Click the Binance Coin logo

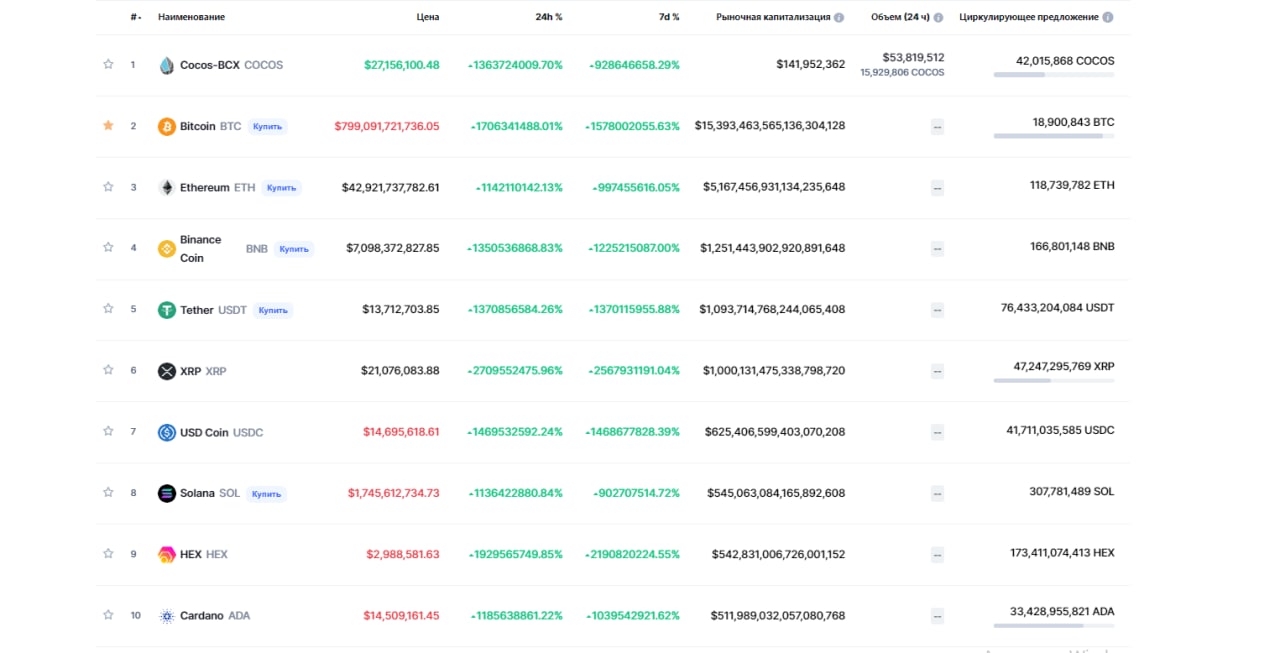click(167, 249)
